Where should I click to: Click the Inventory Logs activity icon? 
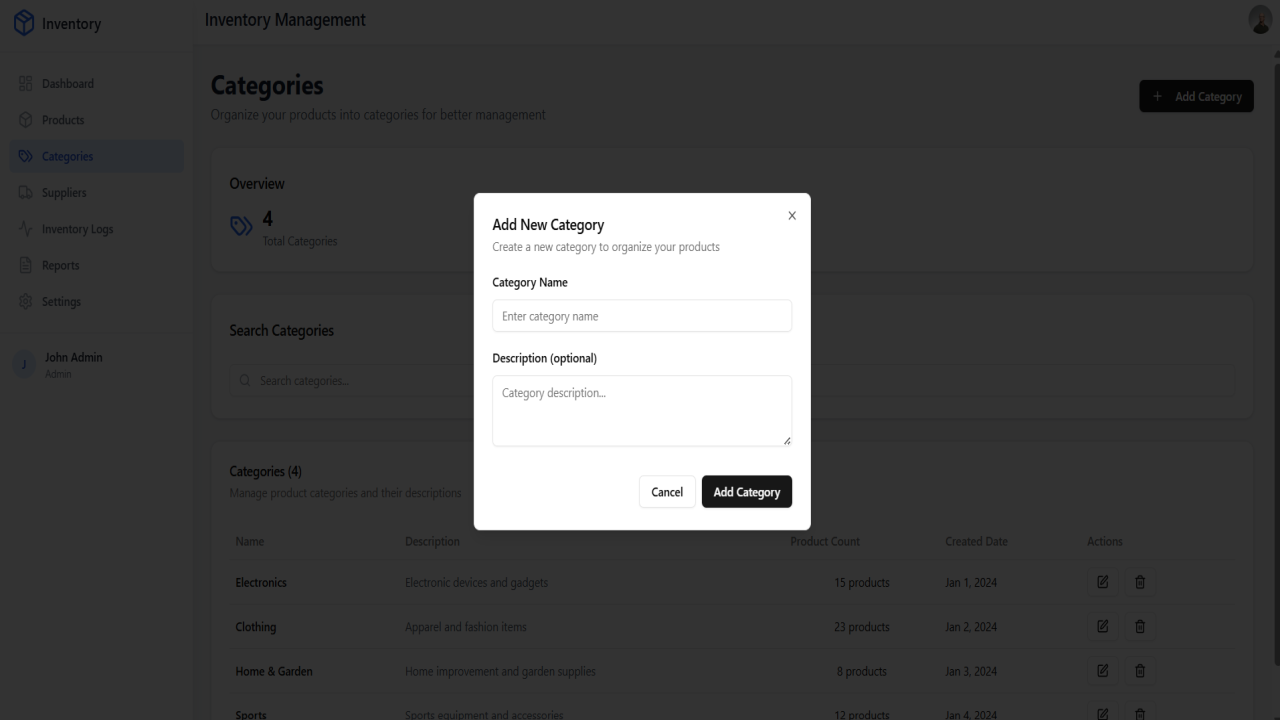click(26, 229)
